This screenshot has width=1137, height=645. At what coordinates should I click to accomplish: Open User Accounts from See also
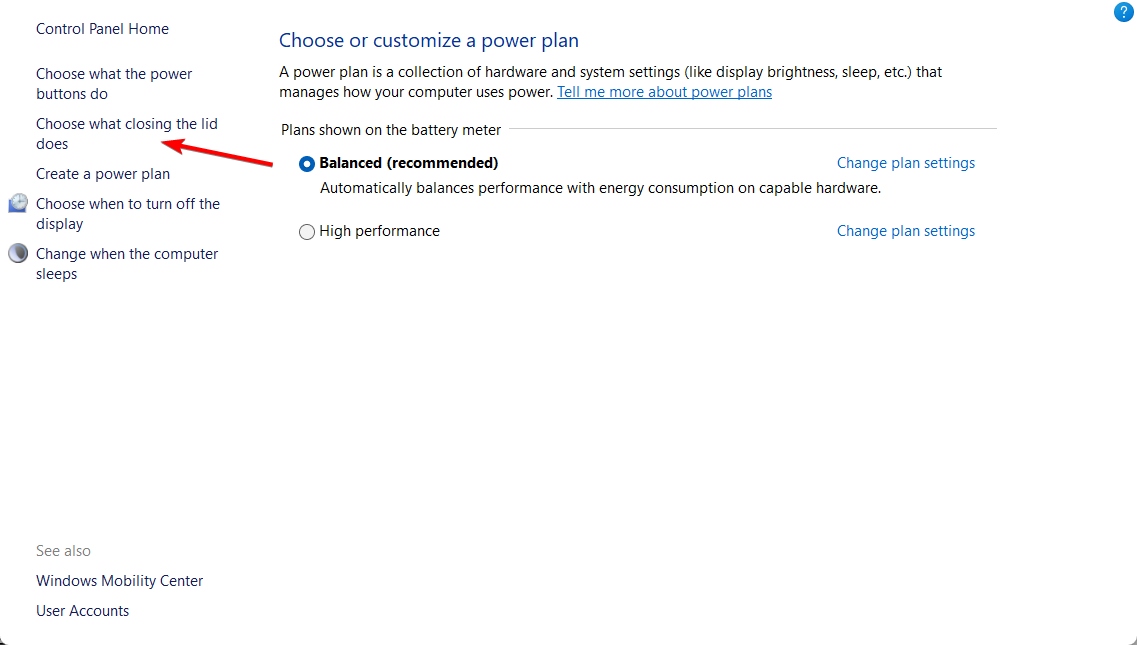[82, 611]
